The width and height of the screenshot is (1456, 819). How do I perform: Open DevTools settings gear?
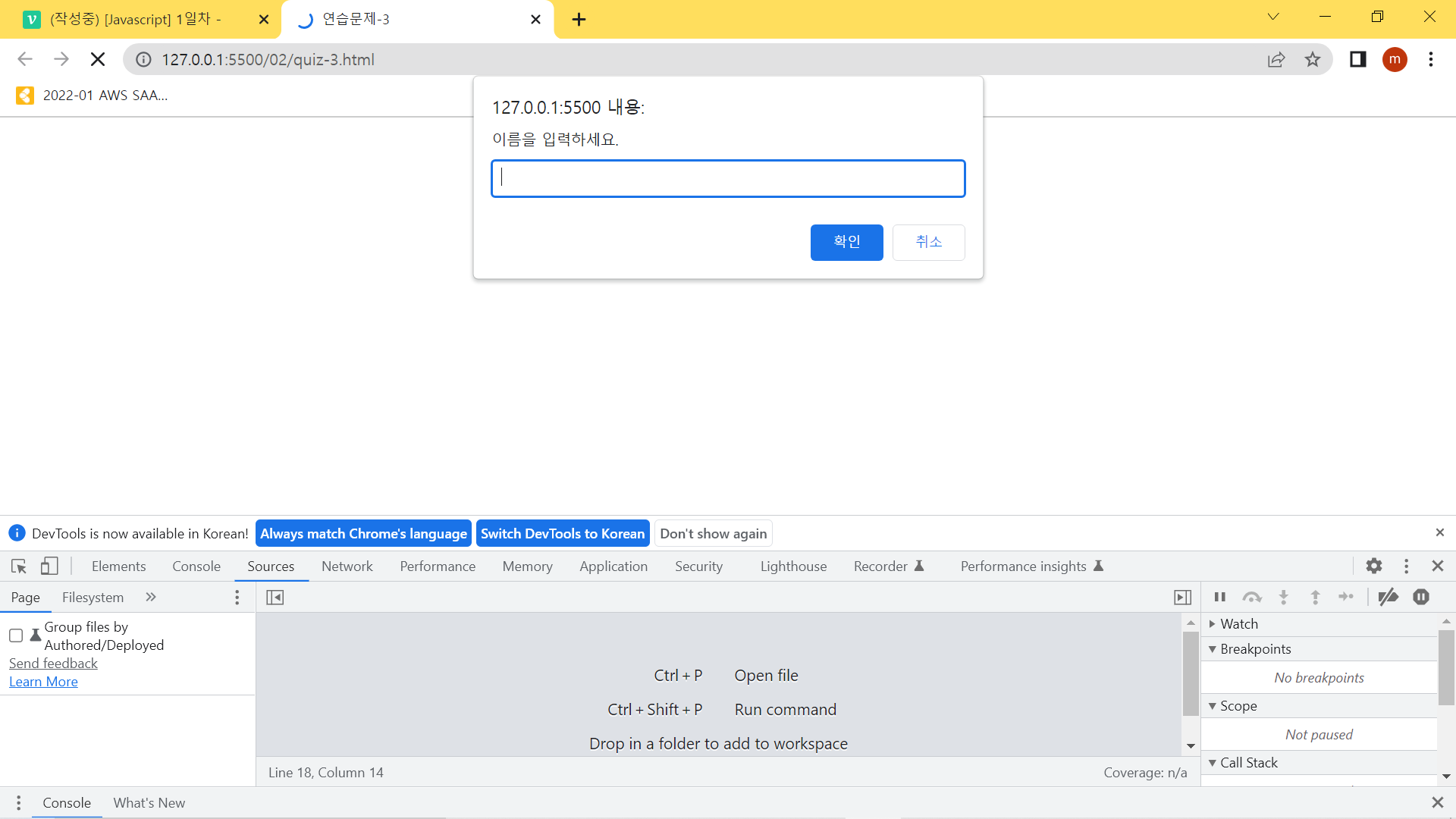[x=1373, y=566]
